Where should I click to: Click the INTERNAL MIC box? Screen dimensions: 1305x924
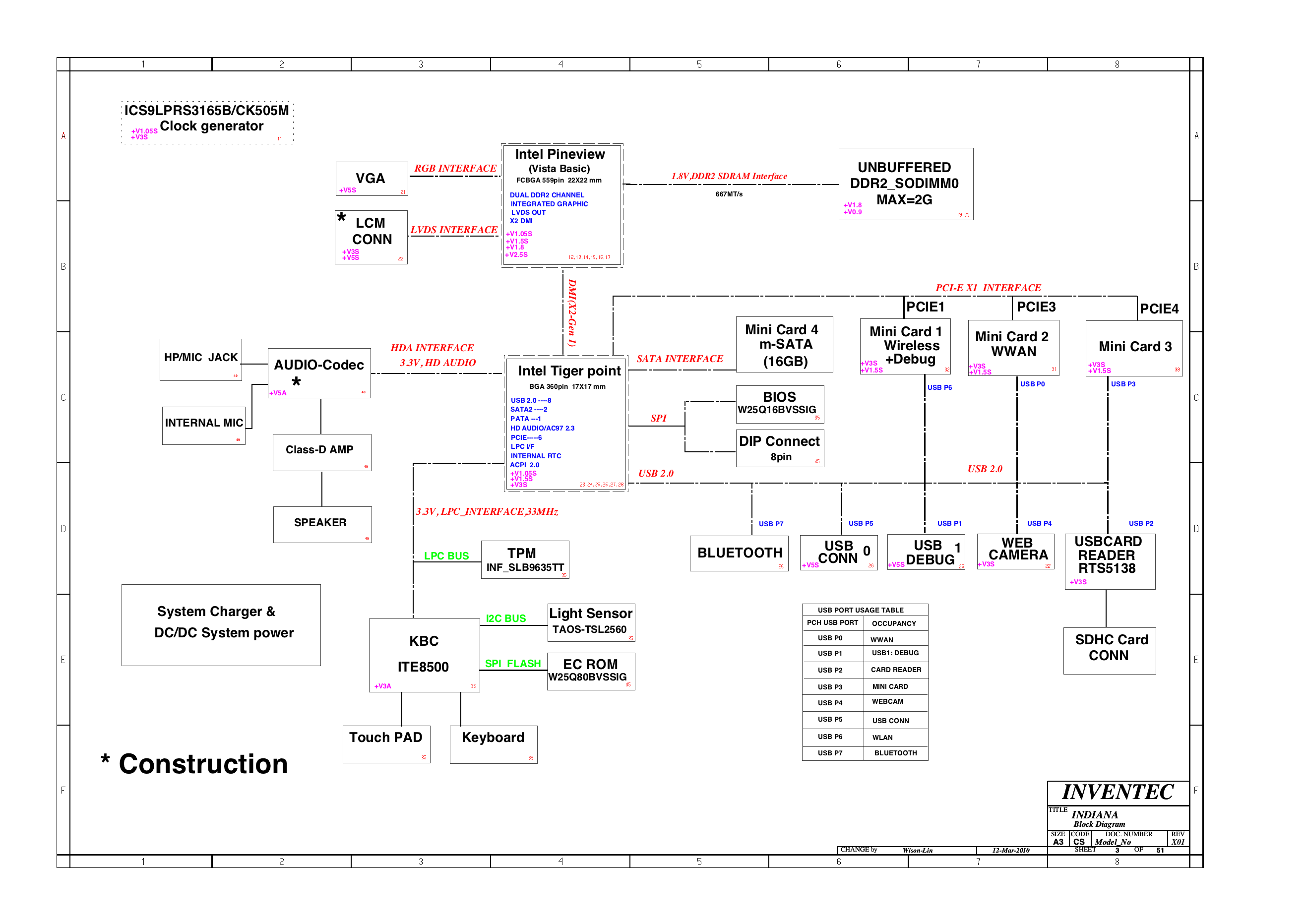(x=204, y=426)
